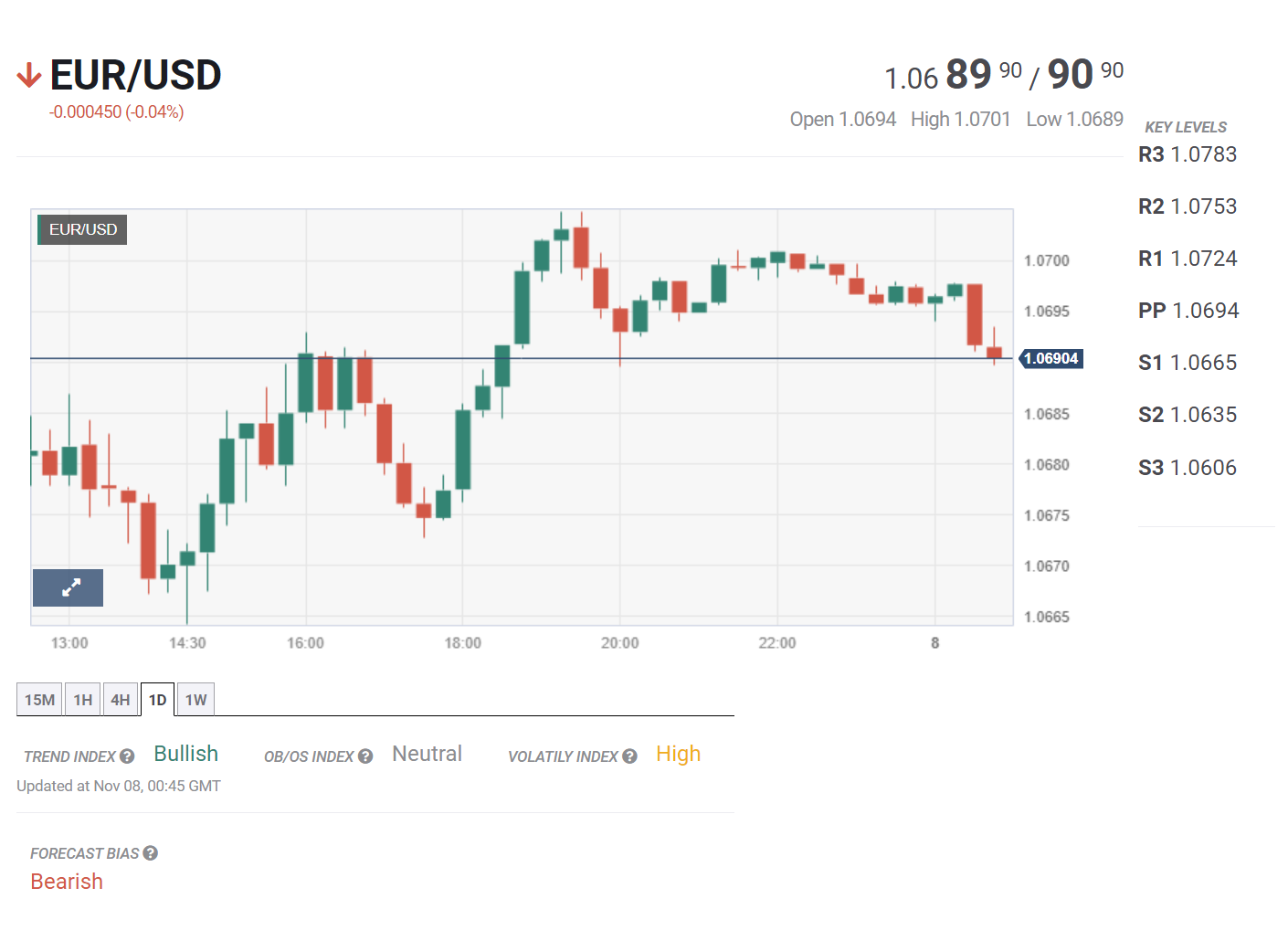Click the High 1.0701 value
Screen dimensions: 1288x941
click(x=961, y=120)
